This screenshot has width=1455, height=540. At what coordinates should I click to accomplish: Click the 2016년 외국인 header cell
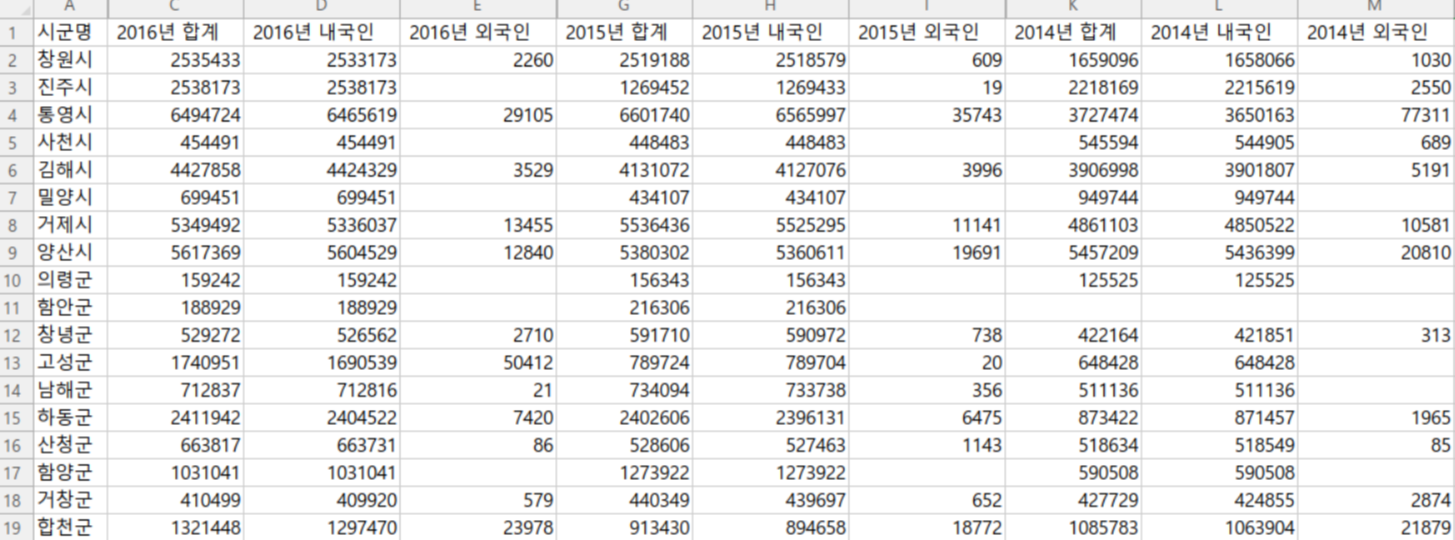pos(478,32)
